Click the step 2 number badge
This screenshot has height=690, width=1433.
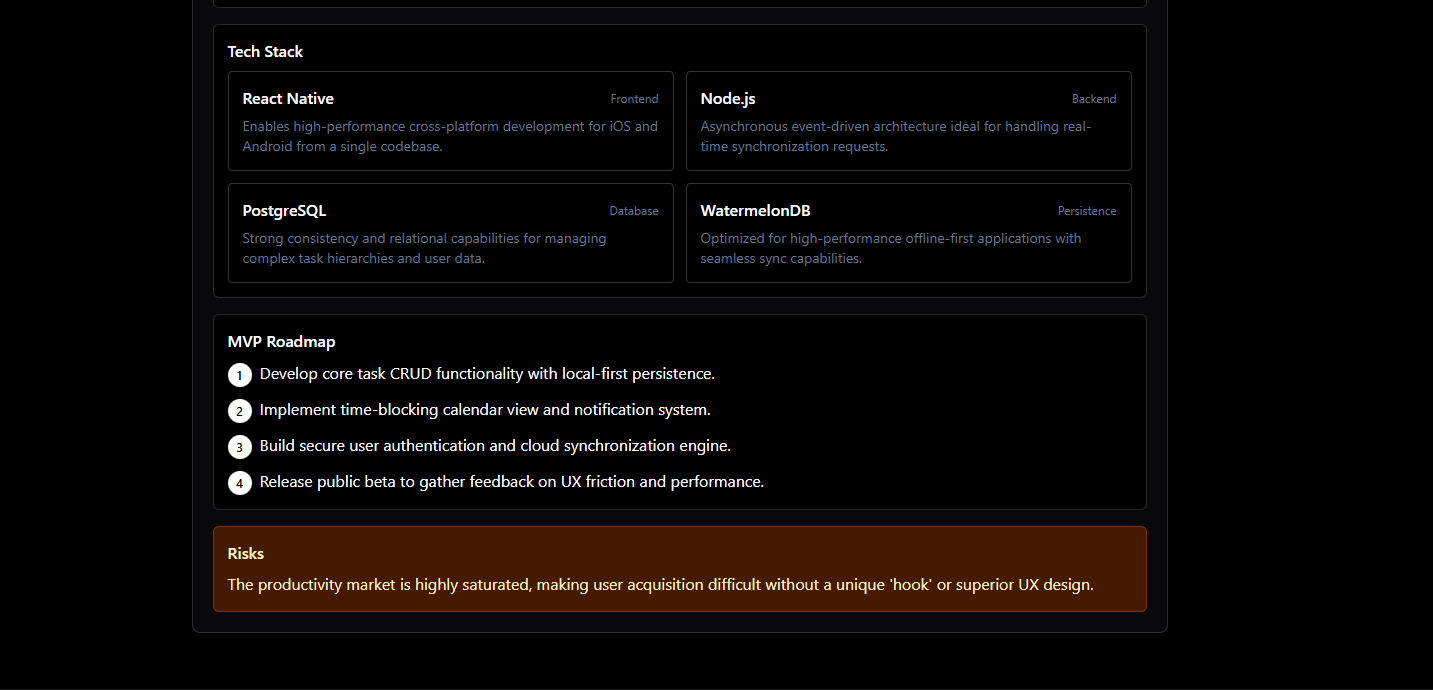tap(240, 411)
